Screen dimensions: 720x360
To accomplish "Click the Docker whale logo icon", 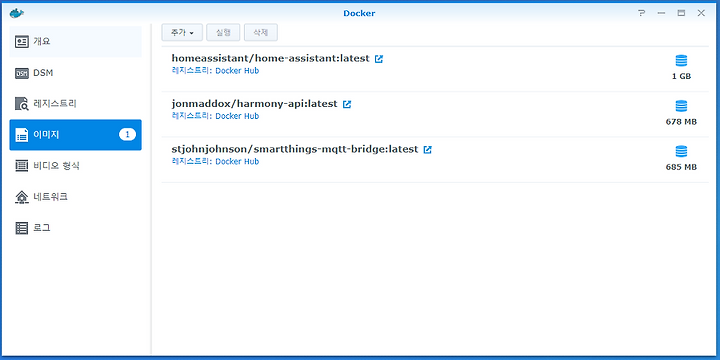I will (x=17, y=13).
